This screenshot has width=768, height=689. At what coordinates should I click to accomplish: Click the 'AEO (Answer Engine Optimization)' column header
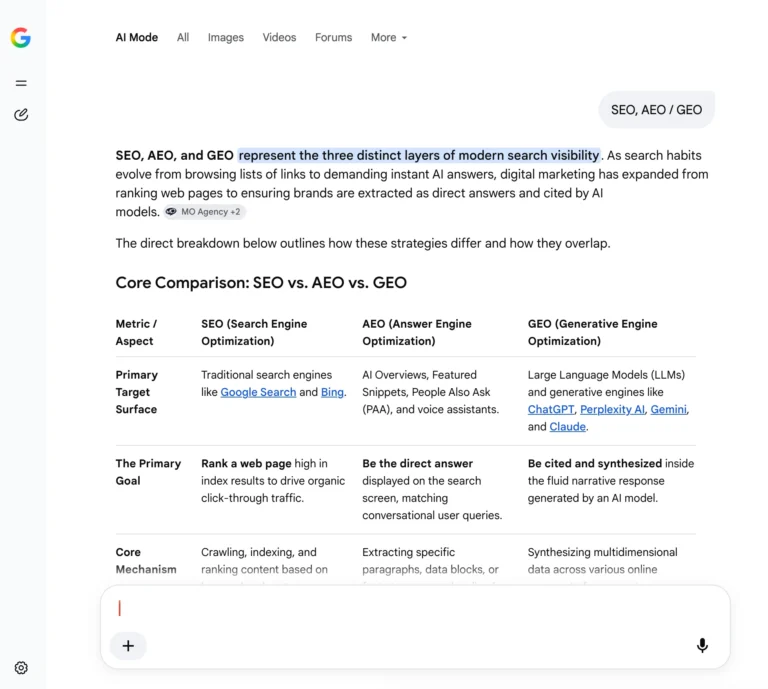pos(417,333)
